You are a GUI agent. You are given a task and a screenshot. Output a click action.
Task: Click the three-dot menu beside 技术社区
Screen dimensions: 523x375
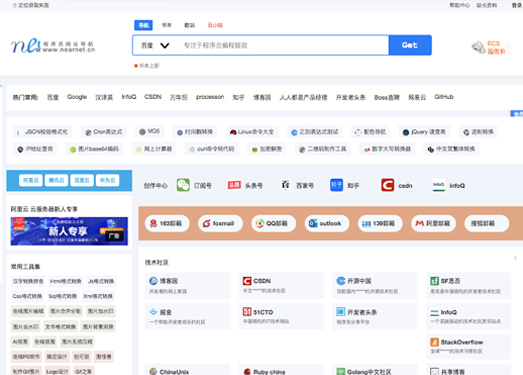[x=515, y=258]
